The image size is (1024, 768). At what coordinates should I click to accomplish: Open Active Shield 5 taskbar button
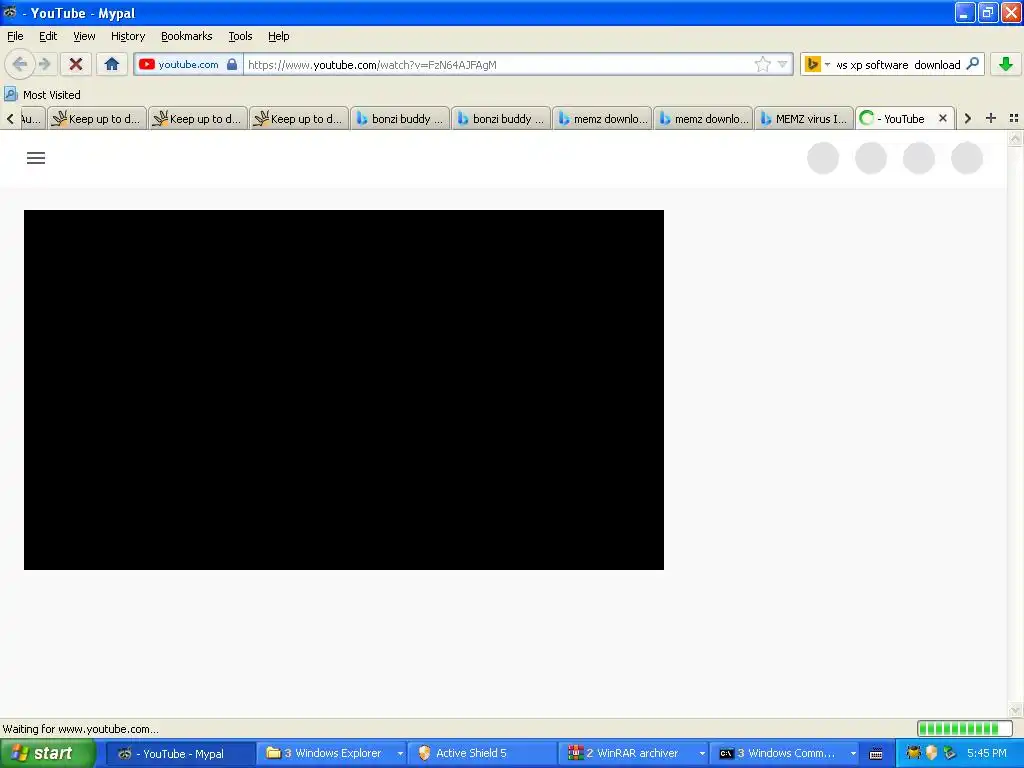click(482, 754)
